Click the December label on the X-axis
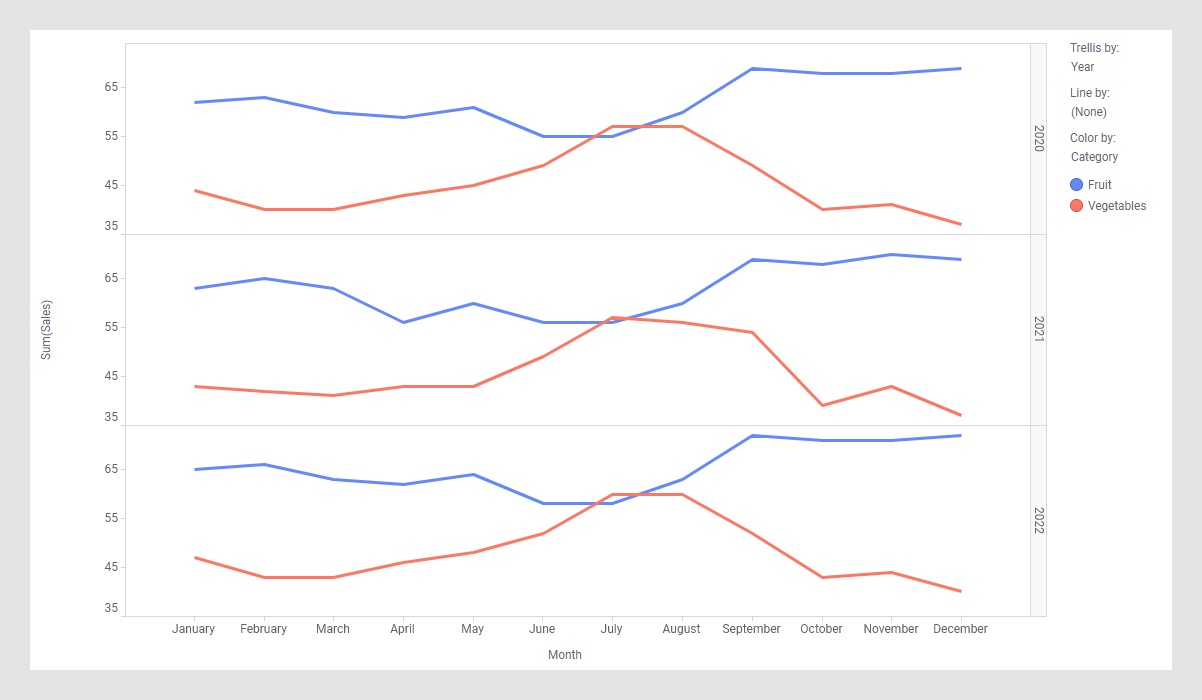This screenshot has width=1202, height=700. [960, 629]
